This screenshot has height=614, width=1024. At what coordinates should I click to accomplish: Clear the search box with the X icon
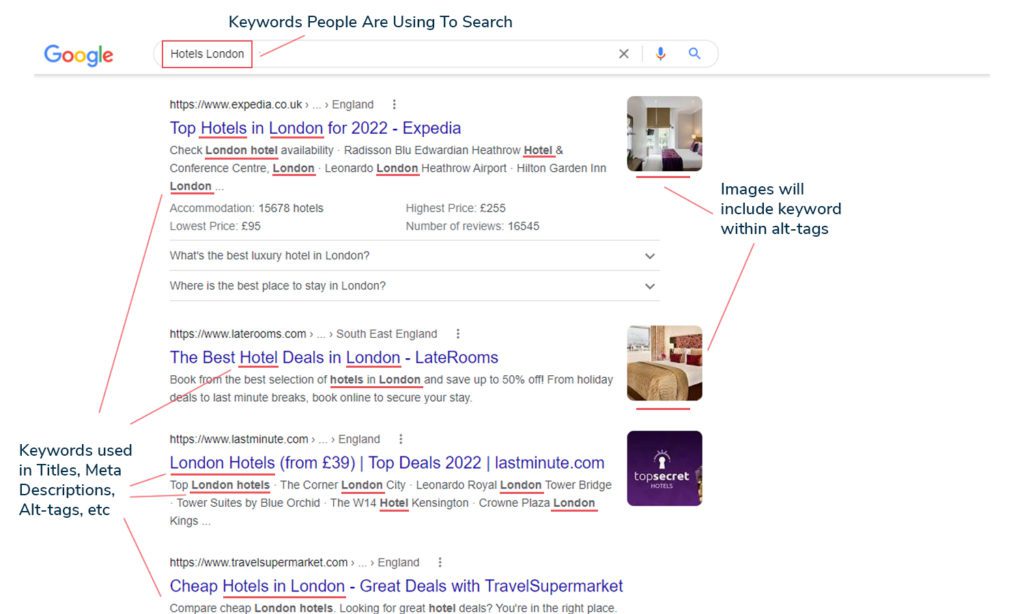click(624, 54)
